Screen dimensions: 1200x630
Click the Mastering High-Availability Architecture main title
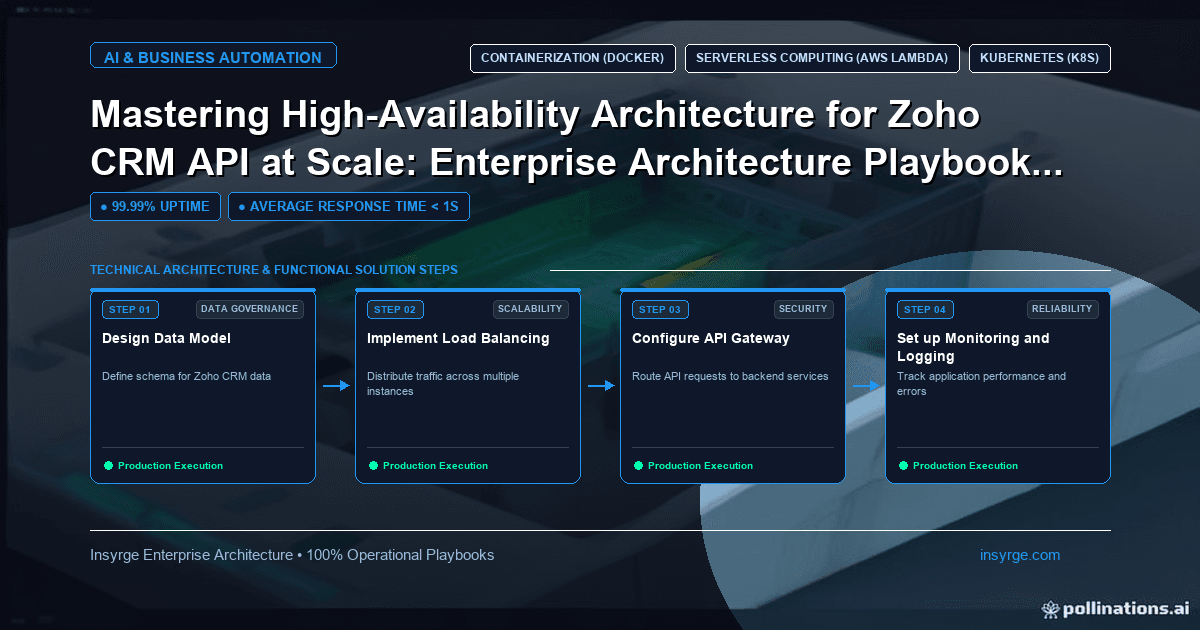(576, 141)
